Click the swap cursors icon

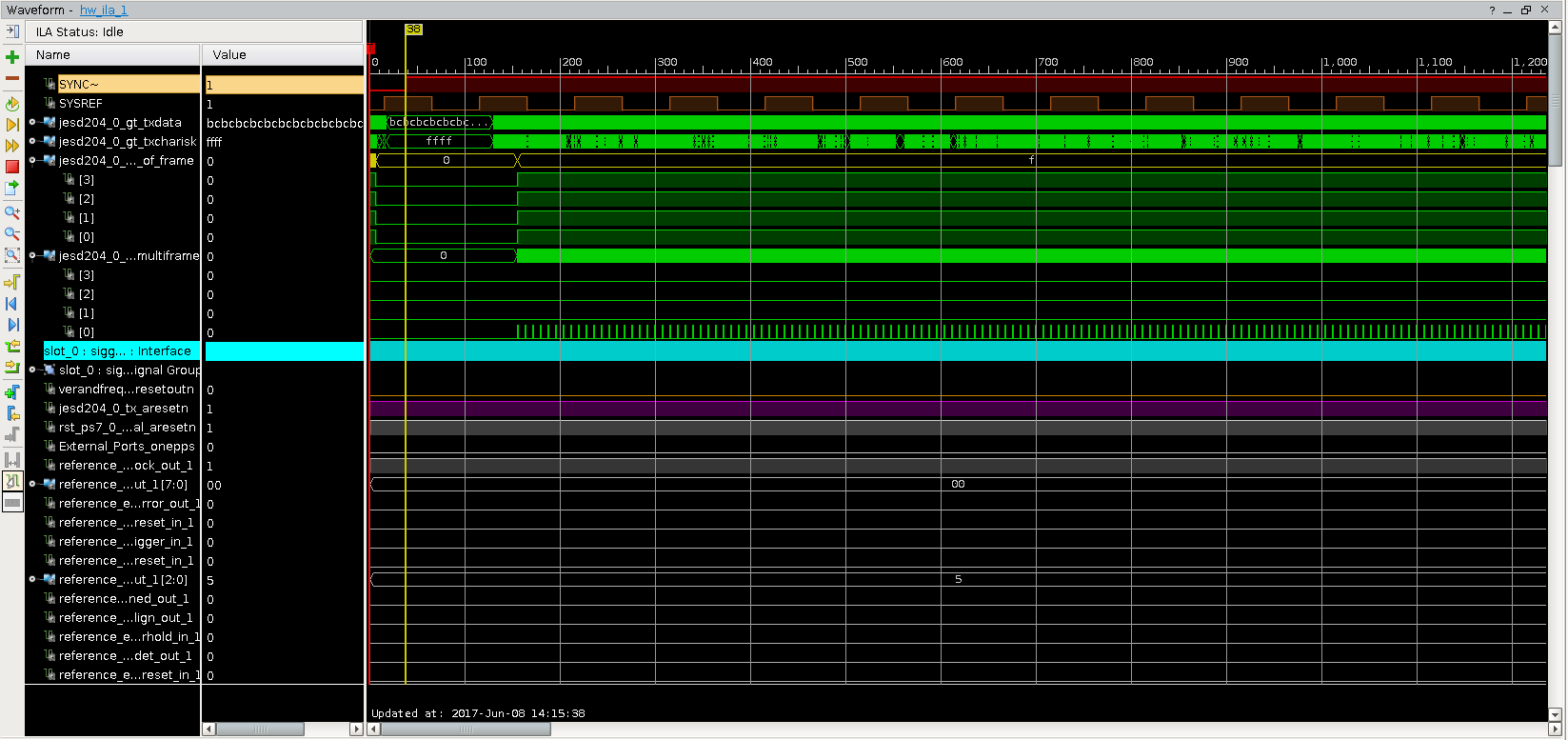(x=12, y=460)
